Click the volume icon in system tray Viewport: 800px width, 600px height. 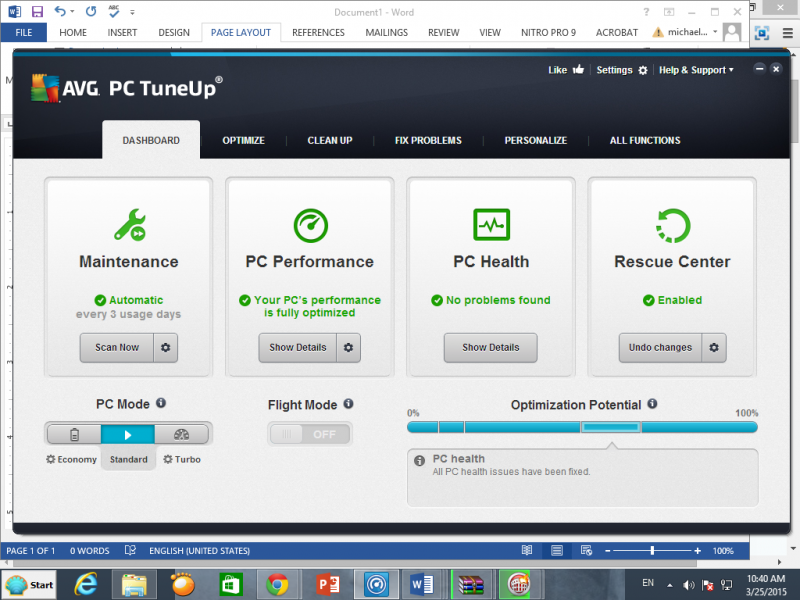click(x=688, y=585)
